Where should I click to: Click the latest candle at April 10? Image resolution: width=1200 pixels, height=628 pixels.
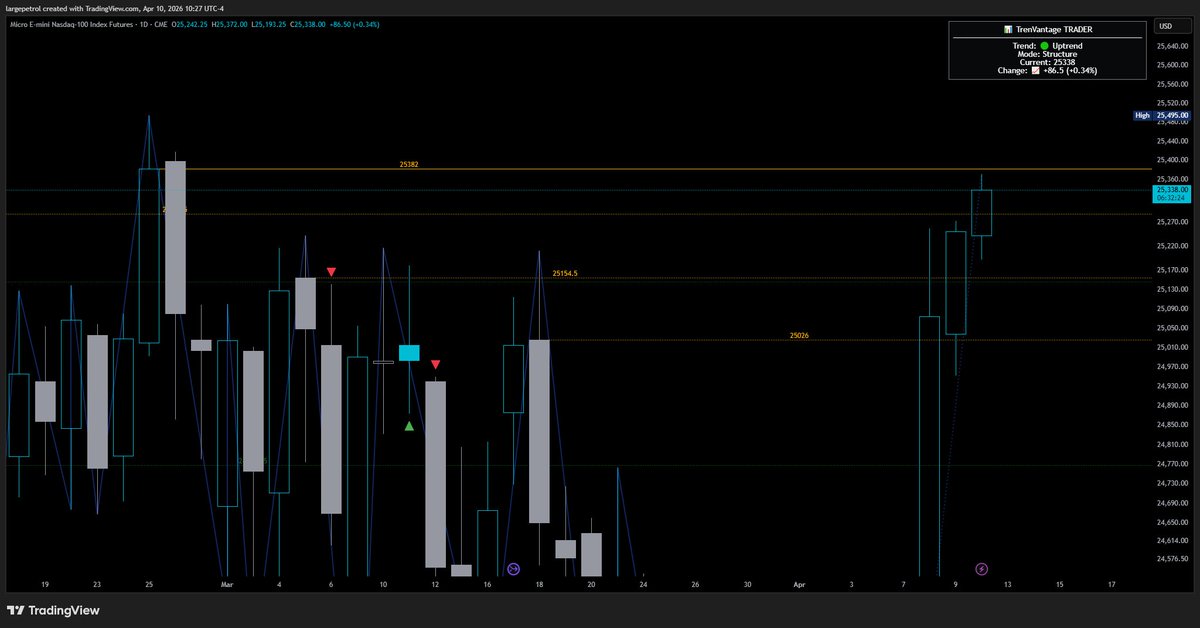(981, 213)
